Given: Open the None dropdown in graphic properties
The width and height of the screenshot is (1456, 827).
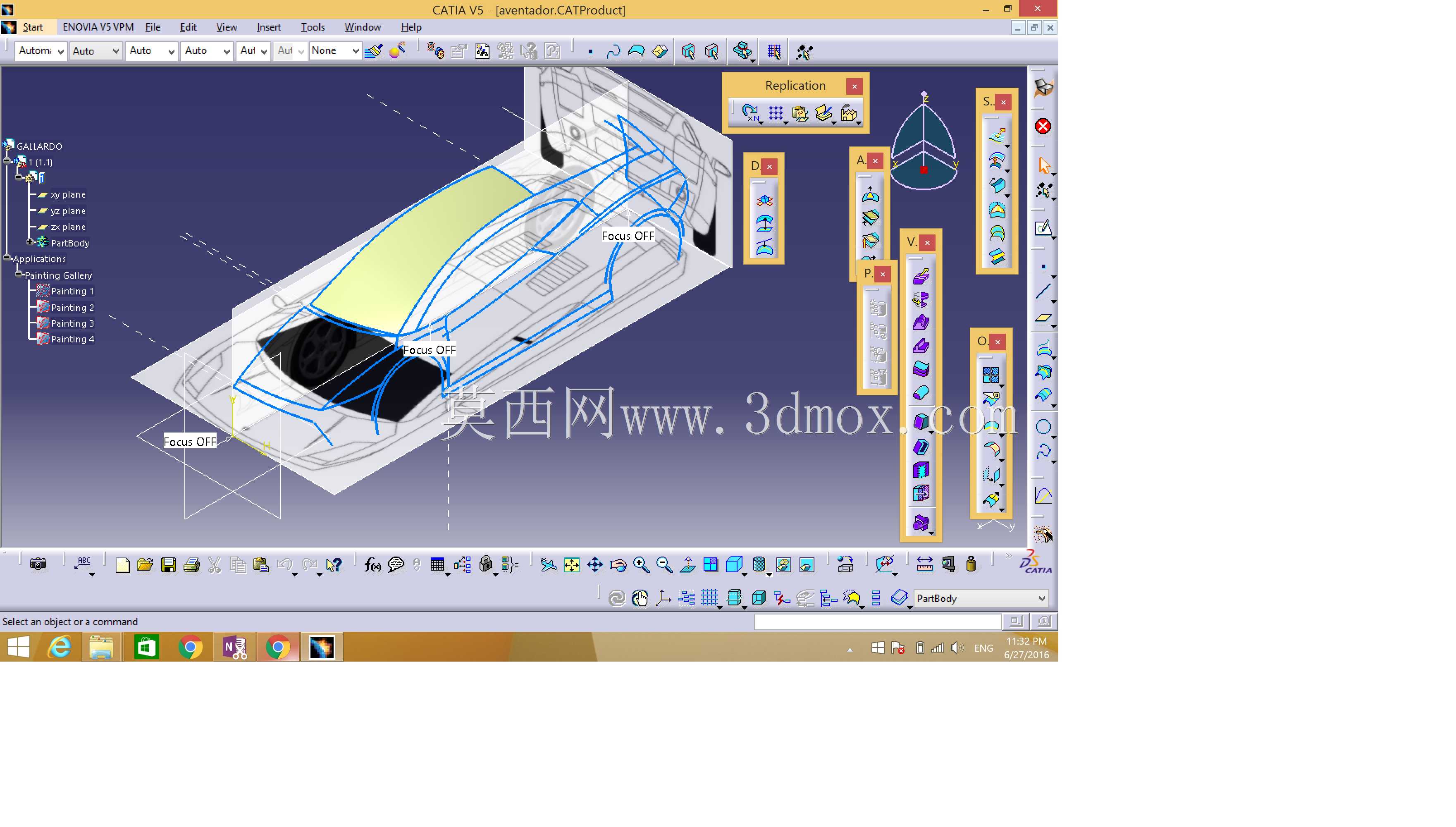Looking at the screenshot, I should (x=336, y=50).
